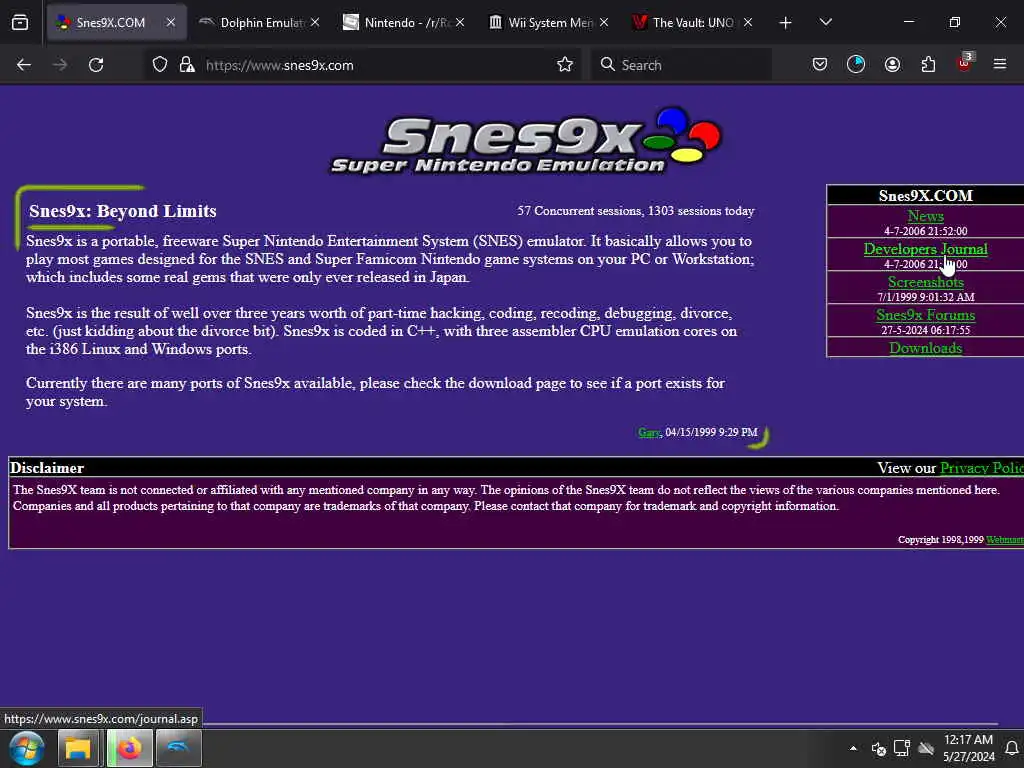Open the Developers Journal link
Image resolution: width=1024 pixels, height=768 pixels.
(925, 249)
